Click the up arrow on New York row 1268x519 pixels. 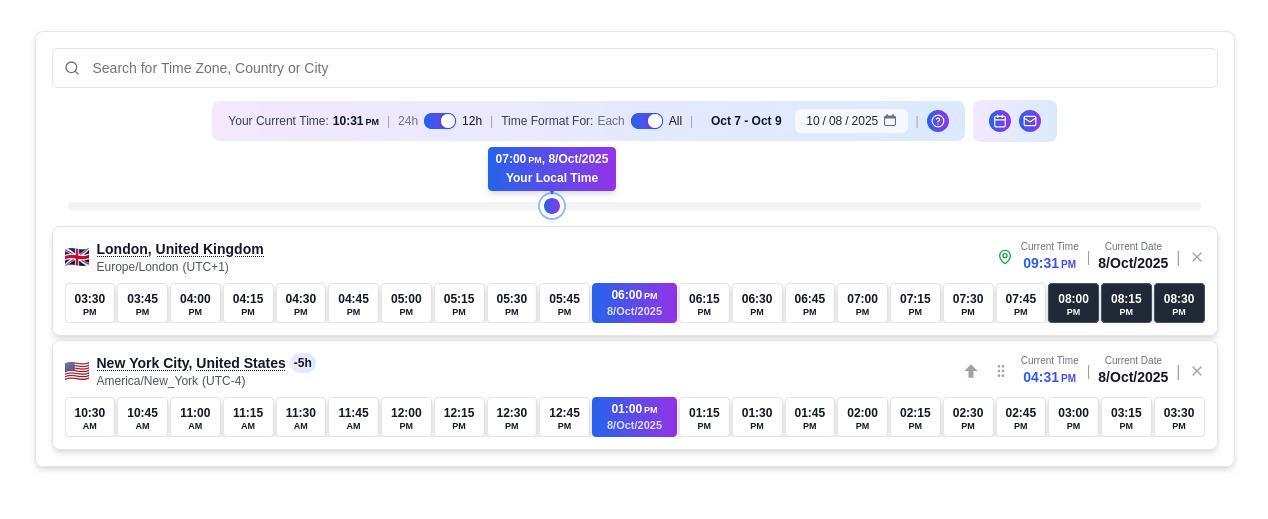coord(970,371)
